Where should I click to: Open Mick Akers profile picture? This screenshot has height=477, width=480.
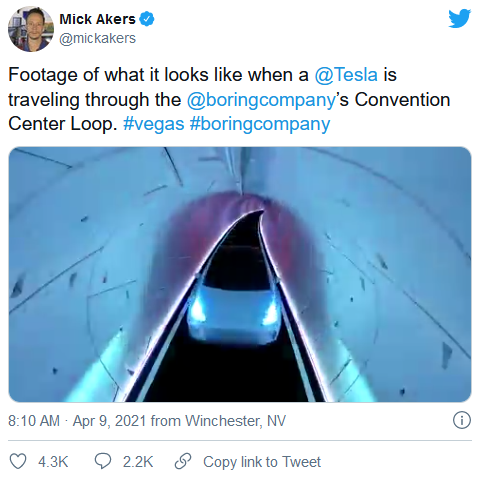click(31, 29)
